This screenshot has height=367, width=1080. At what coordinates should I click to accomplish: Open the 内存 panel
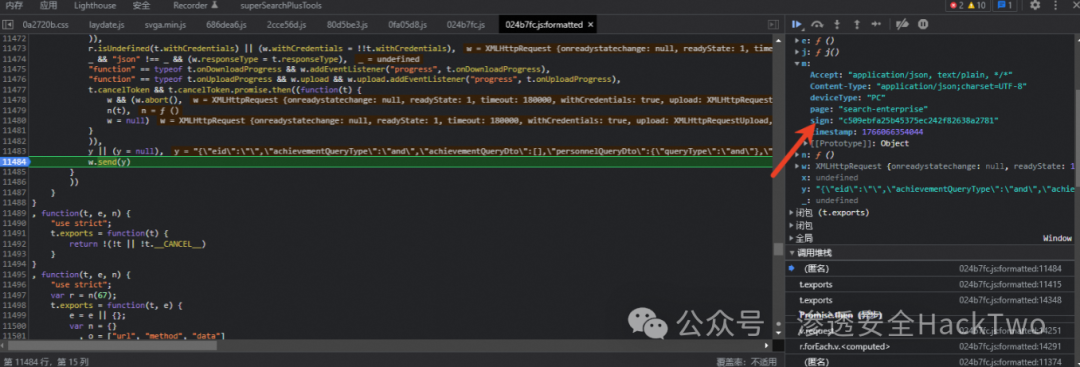pos(14,6)
